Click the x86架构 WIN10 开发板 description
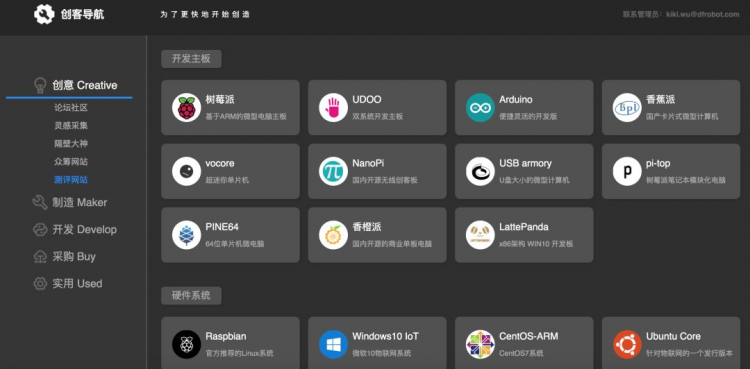This screenshot has height=369, width=750. tap(536, 244)
